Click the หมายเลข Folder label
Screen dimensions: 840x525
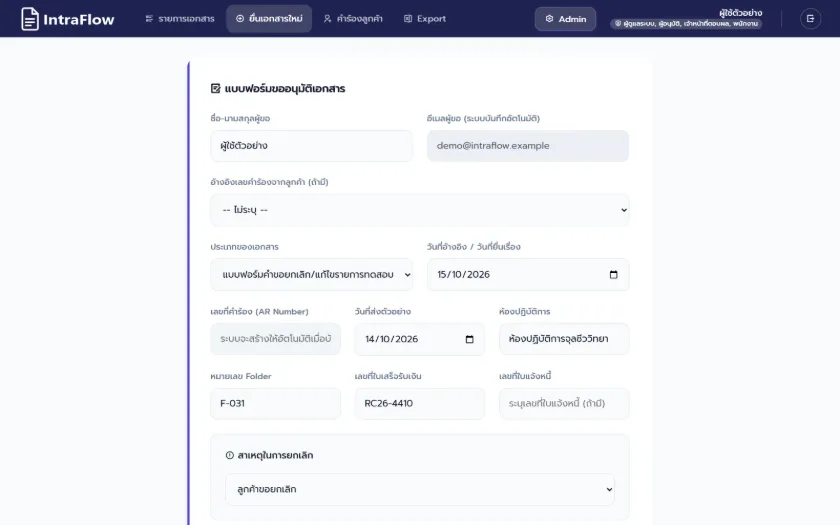[241, 376]
